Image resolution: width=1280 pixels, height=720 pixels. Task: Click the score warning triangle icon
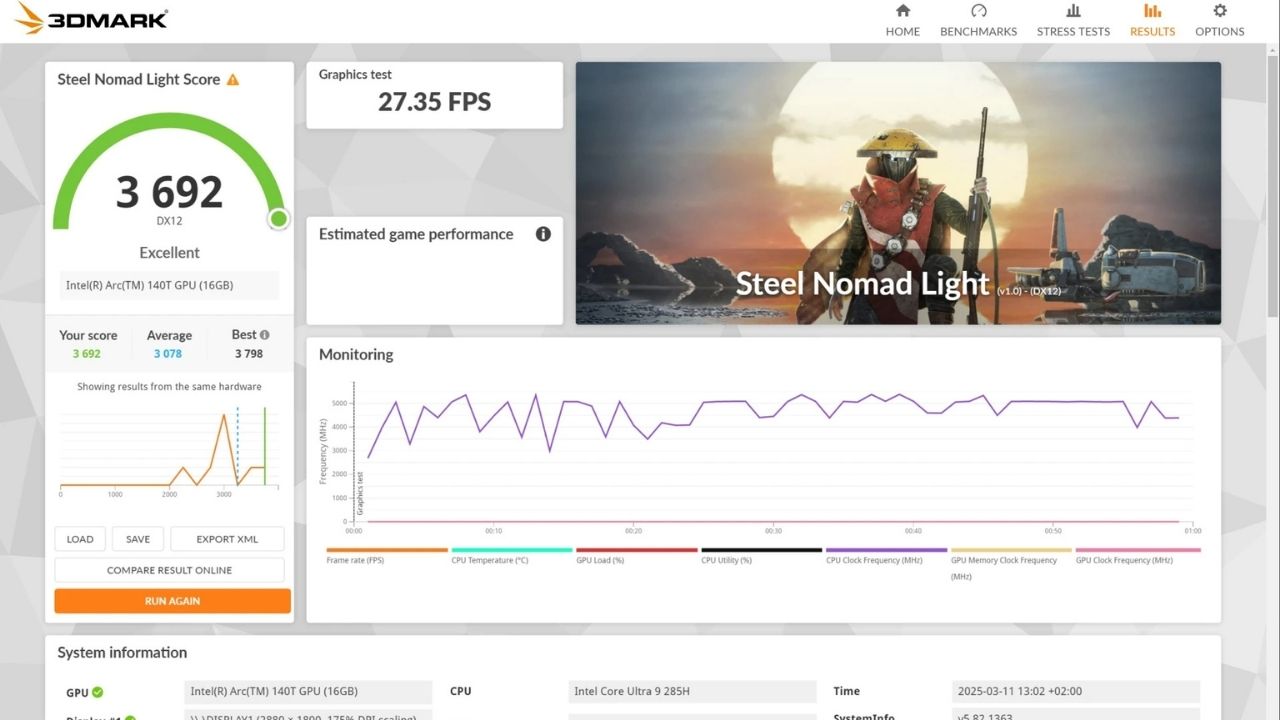pos(233,80)
